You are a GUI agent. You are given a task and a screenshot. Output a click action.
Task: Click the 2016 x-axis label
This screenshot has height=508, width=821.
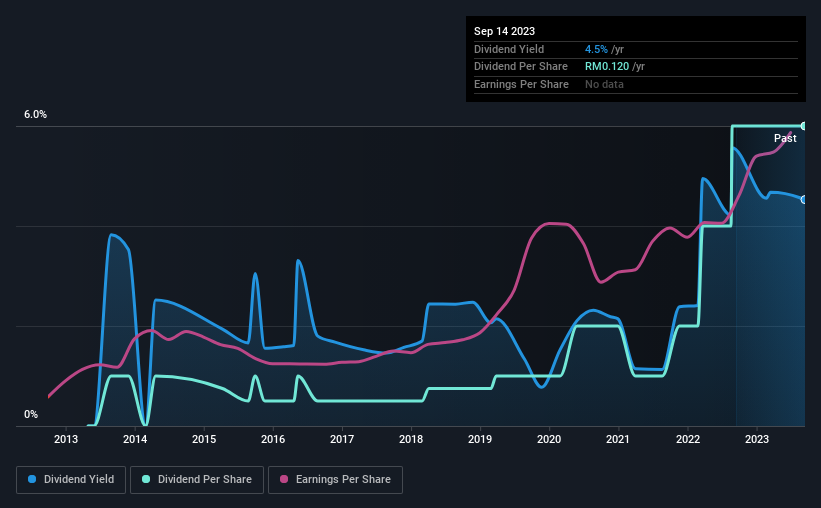click(x=273, y=439)
